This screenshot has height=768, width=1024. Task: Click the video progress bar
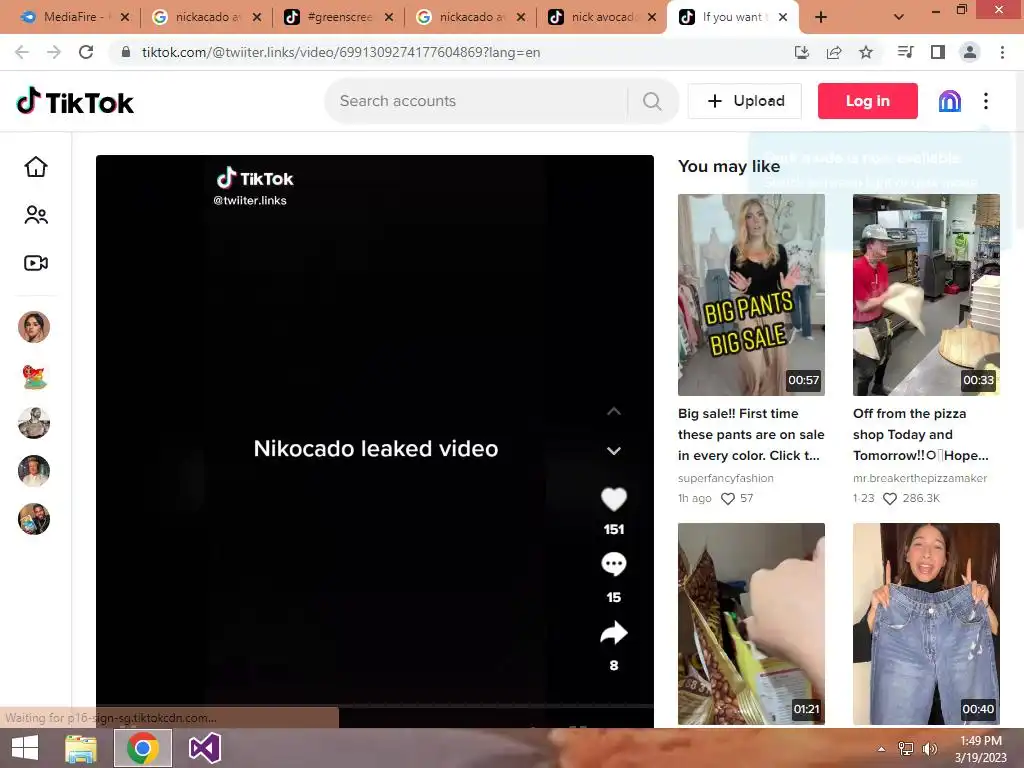pyautogui.click(x=375, y=706)
